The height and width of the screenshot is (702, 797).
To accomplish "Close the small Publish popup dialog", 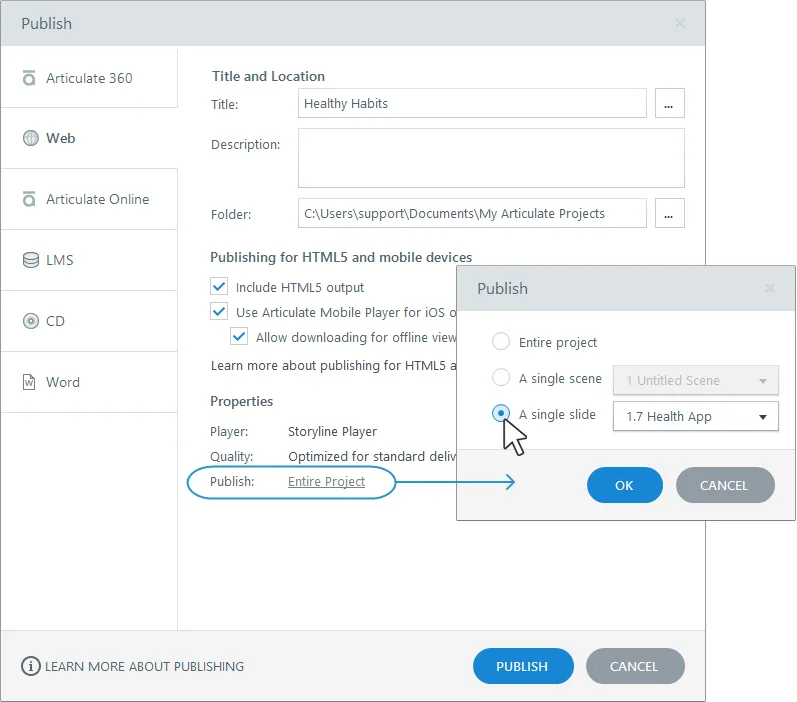I will (x=770, y=288).
